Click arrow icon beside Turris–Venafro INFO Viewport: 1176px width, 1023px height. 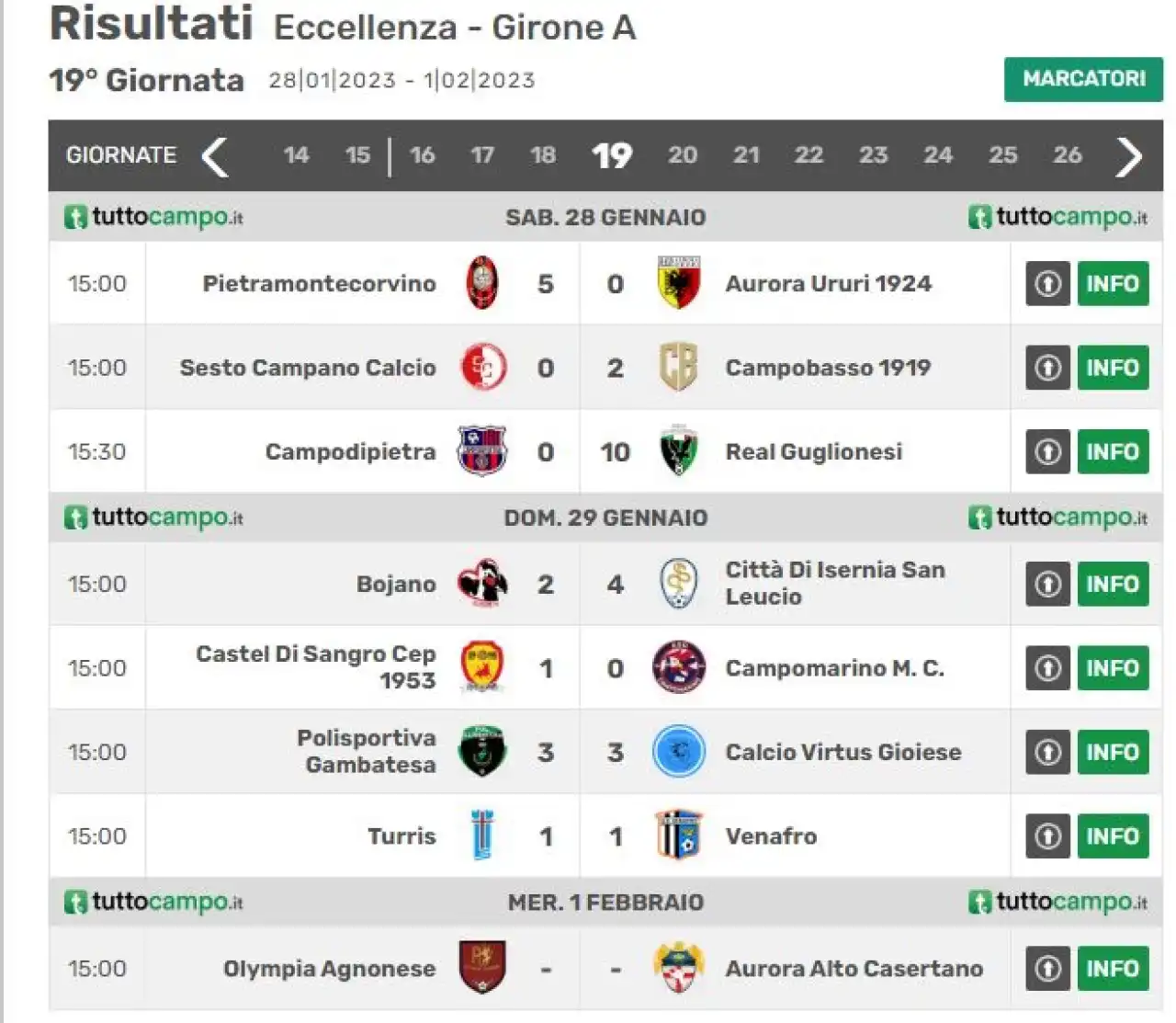[1047, 835]
